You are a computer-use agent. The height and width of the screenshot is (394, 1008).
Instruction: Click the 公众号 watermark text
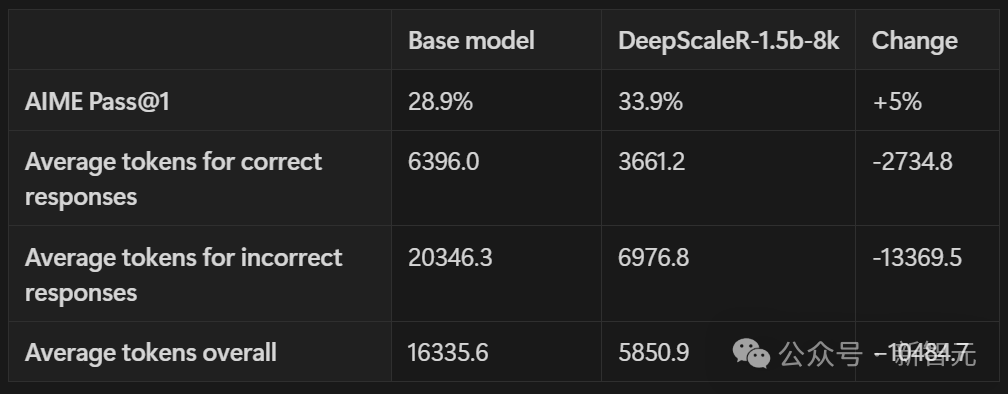(820, 354)
